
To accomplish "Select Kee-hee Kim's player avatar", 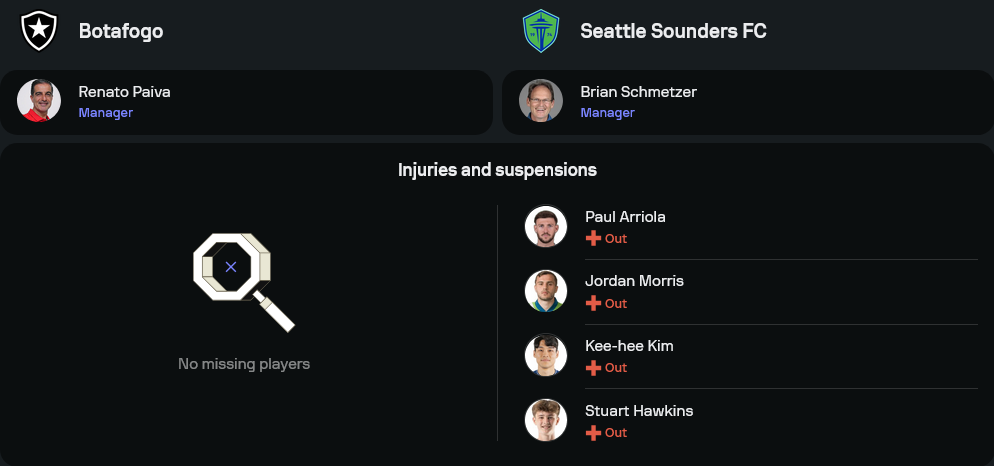I will [x=546, y=356].
